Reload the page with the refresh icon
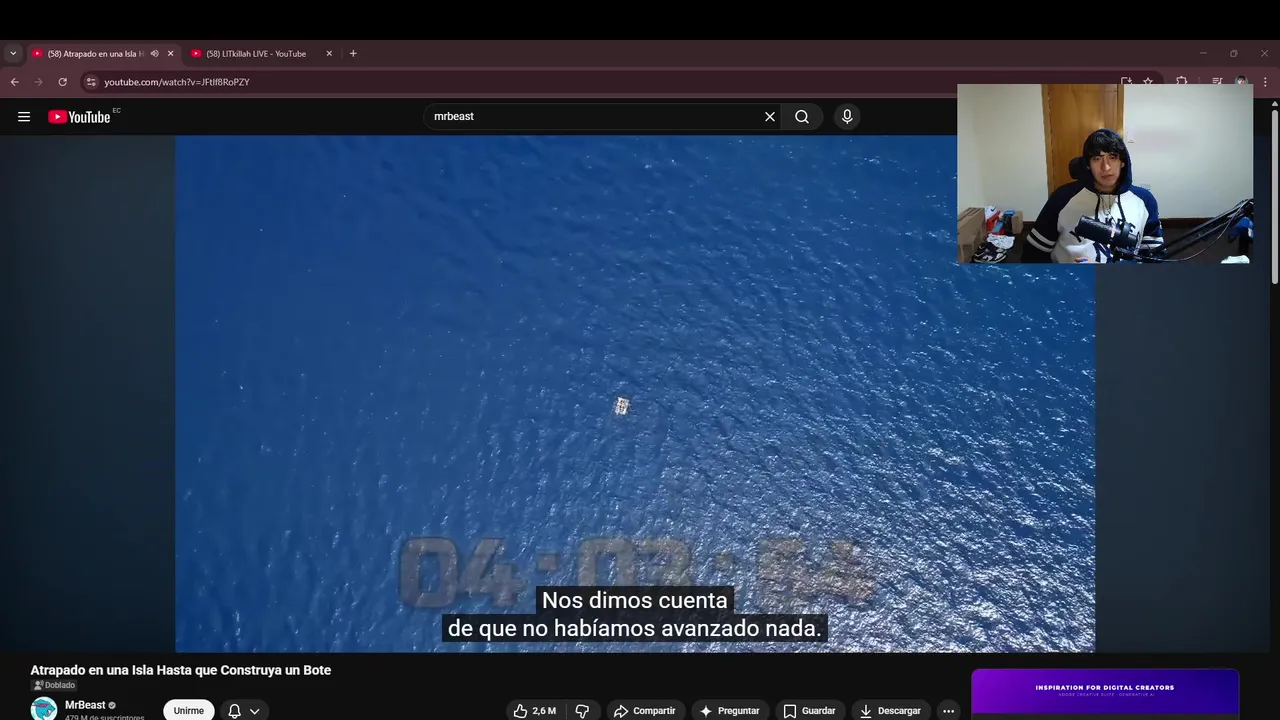The height and width of the screenshot is (720, 1280). click(x=62, y=82)
